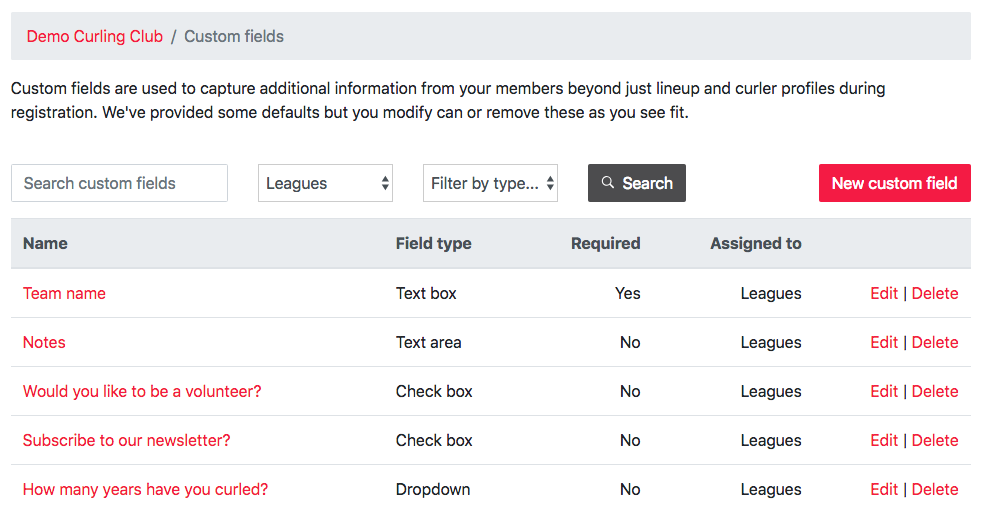Screen dimensions: 983x515
Task: Delete the newsletter subscription field
Action: point(935,440)
